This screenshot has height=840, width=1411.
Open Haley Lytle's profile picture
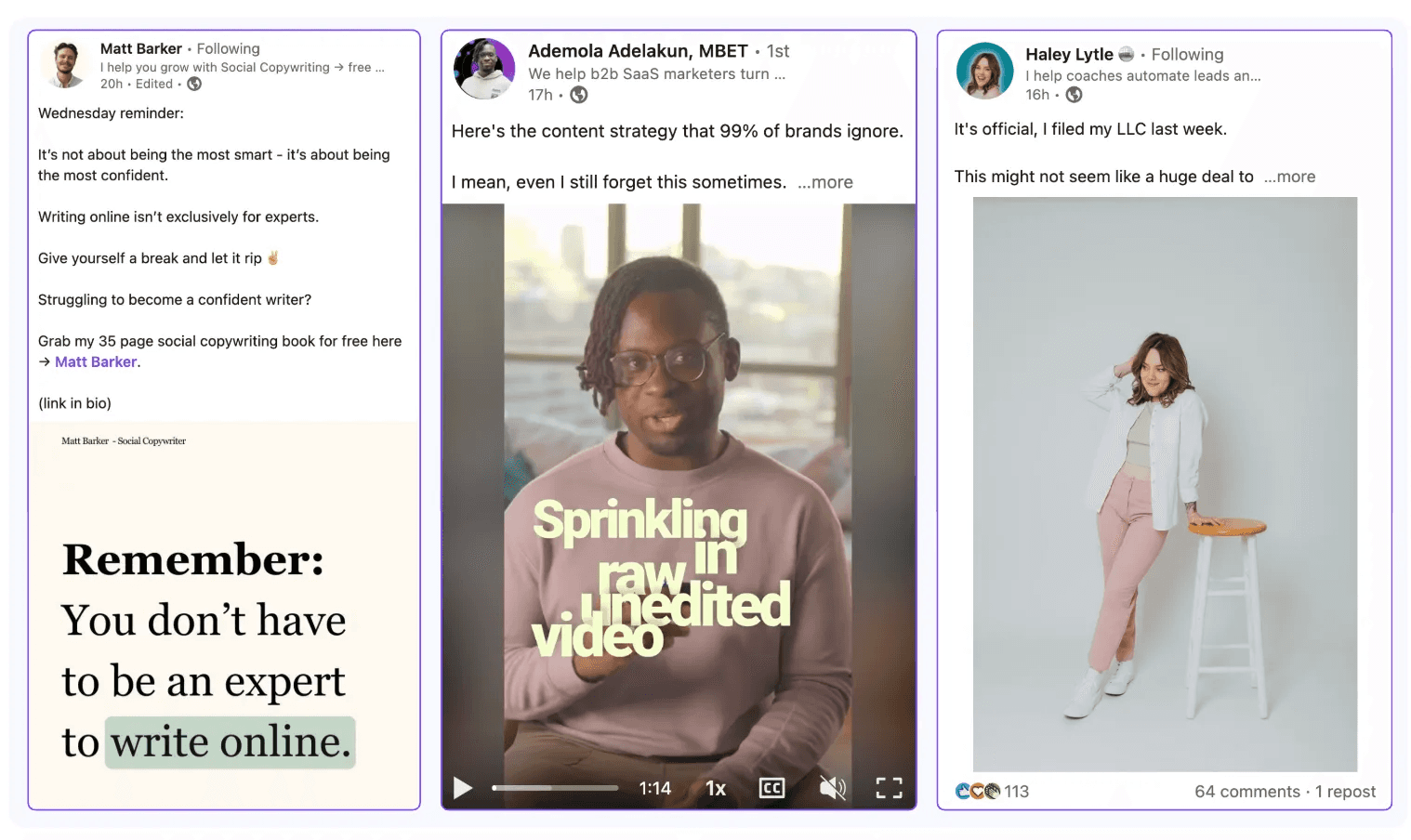coord(985,71)
